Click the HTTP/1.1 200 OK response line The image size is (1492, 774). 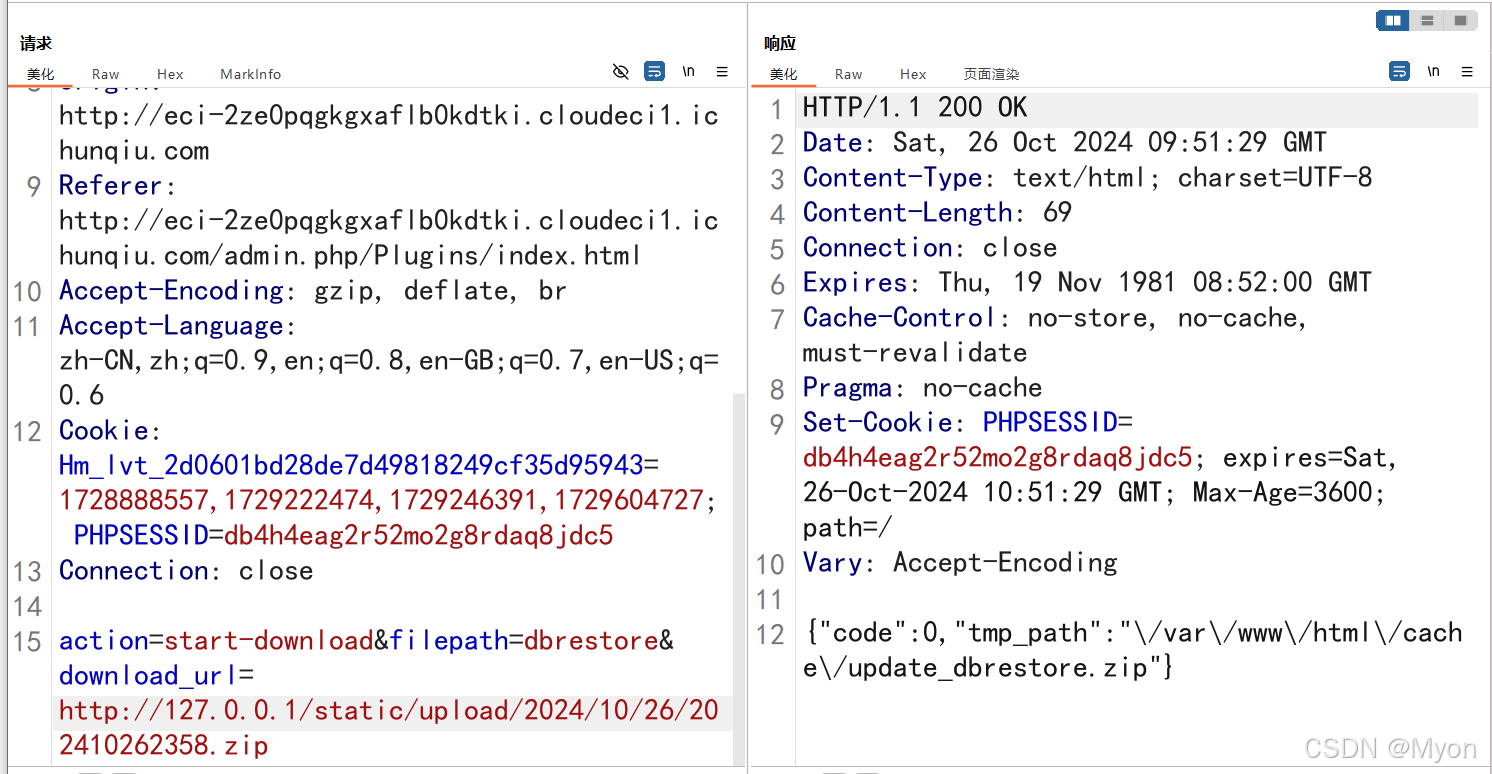pos(914,108)
